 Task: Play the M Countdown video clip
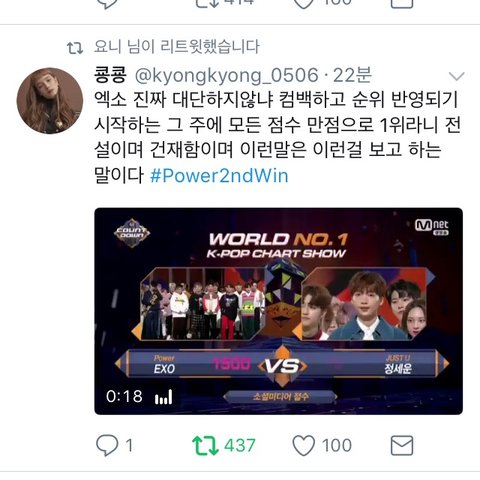click(x=279, y=311)
